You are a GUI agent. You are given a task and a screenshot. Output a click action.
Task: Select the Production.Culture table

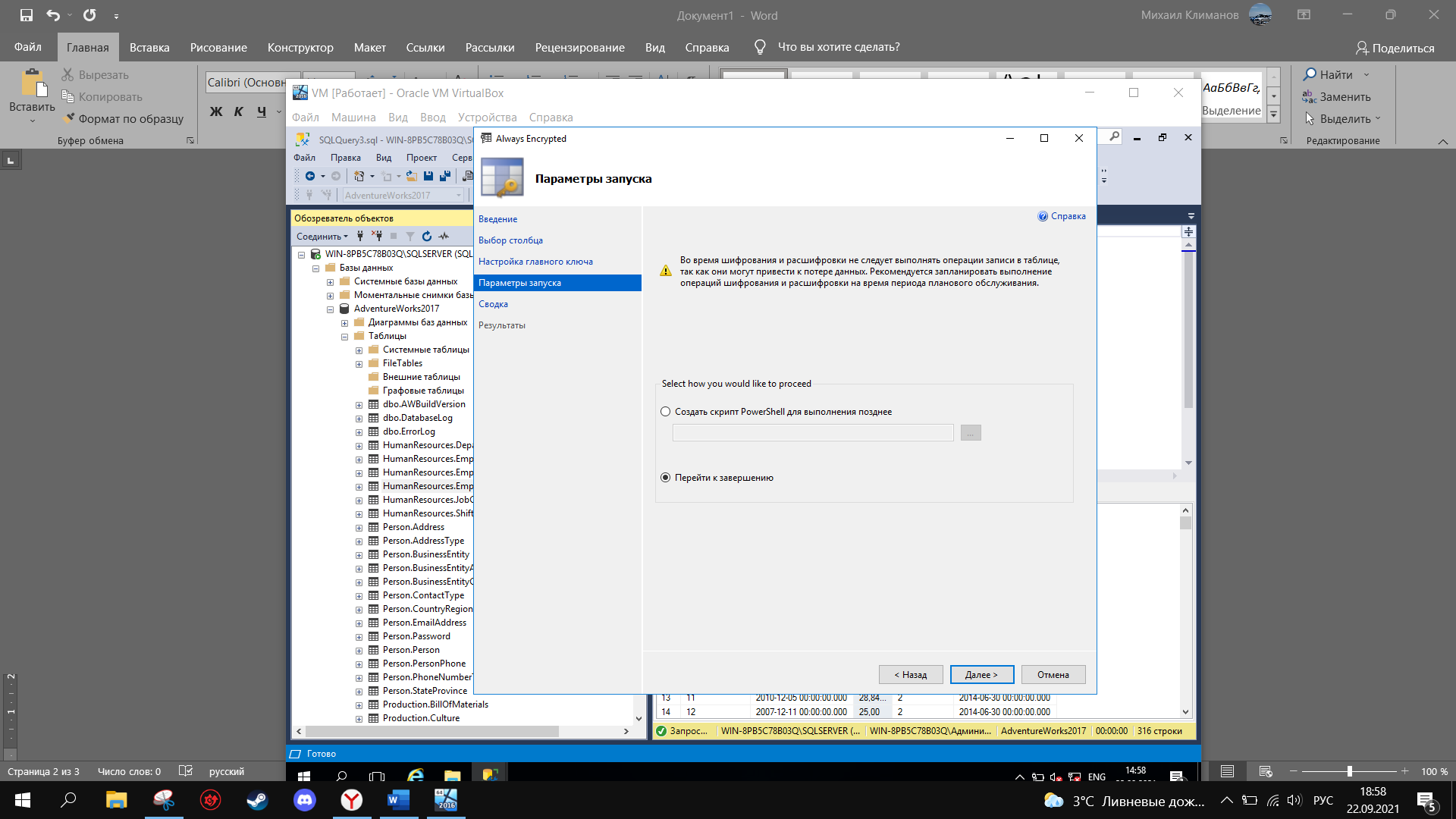point(421,718)
